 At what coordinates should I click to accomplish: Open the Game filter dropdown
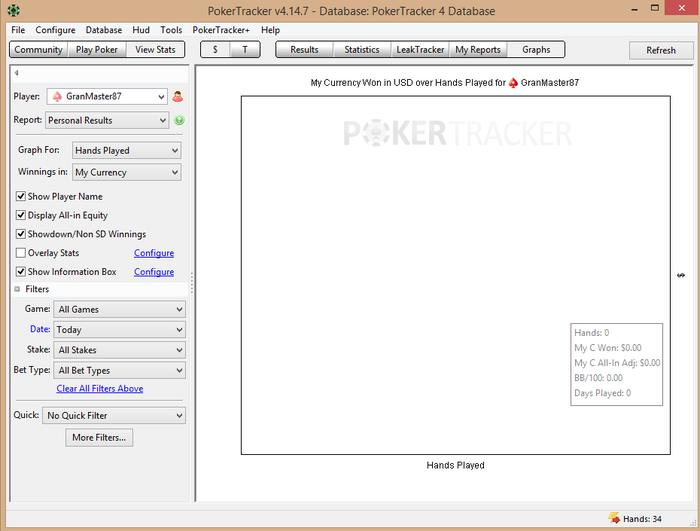pyautogui.click(x=119, y=309)
